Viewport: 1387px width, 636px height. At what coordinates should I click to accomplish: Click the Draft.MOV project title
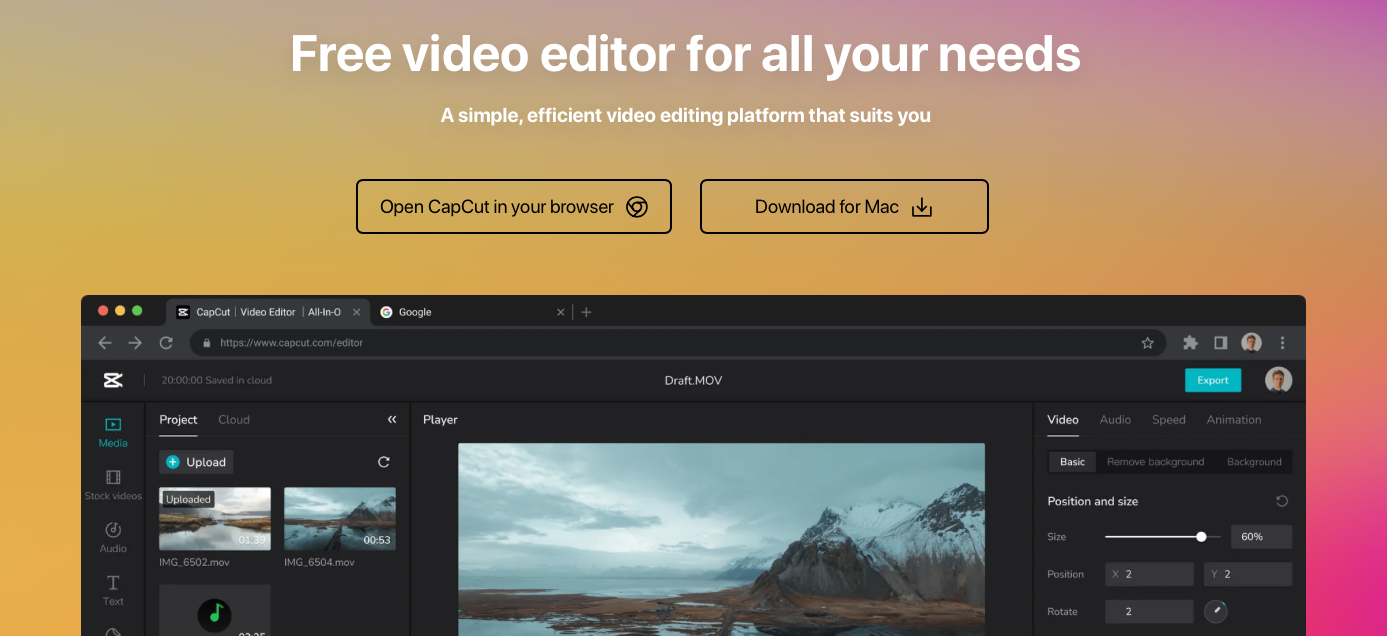[x=693, y=381]
